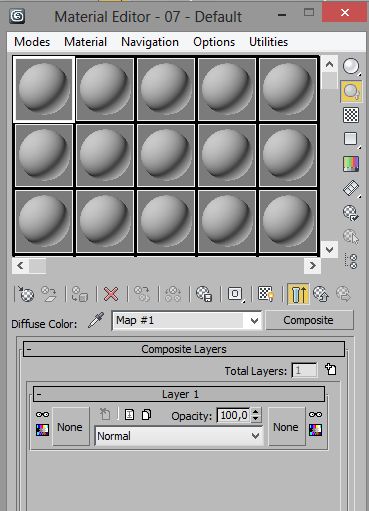
Task: Toggle the Show End Result button
Action: click(x=298, y=294)
